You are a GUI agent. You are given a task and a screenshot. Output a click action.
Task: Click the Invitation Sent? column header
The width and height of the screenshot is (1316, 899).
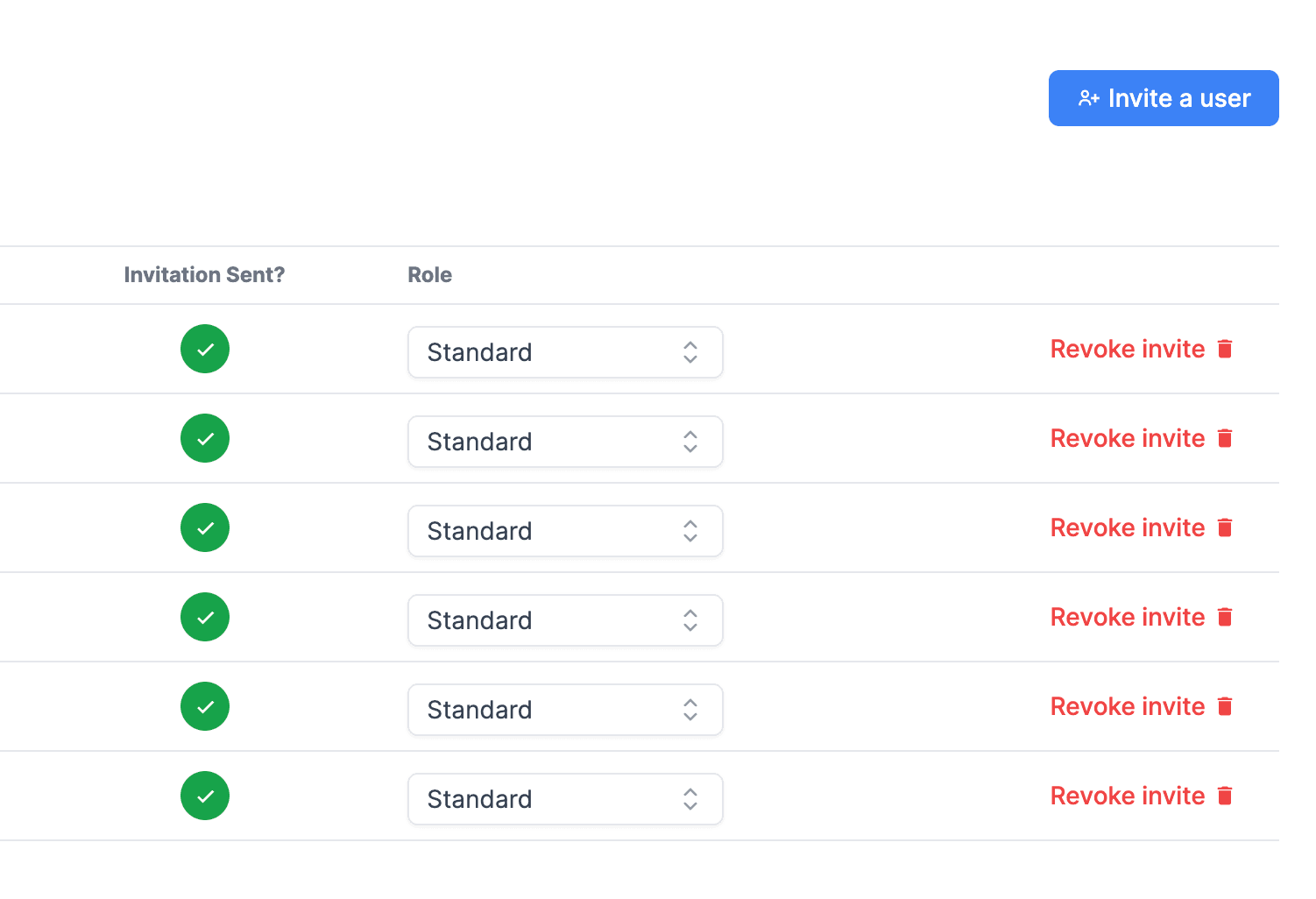[204, 274]
